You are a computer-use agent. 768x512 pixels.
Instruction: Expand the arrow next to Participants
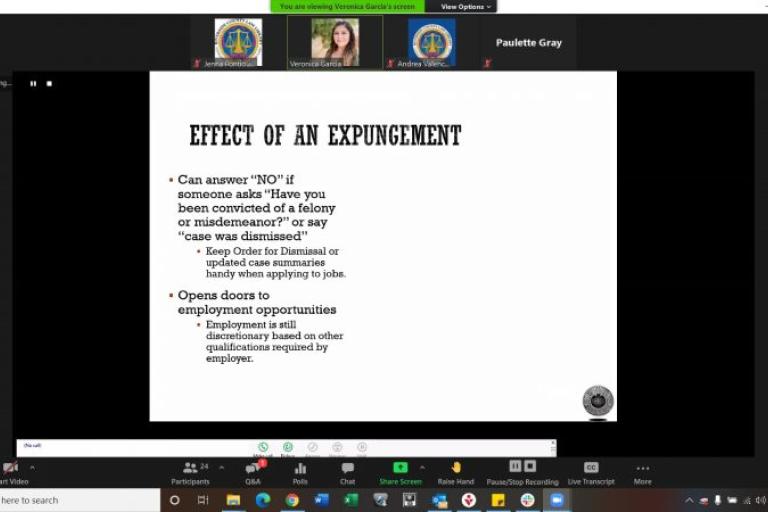(x=221, y=467)
